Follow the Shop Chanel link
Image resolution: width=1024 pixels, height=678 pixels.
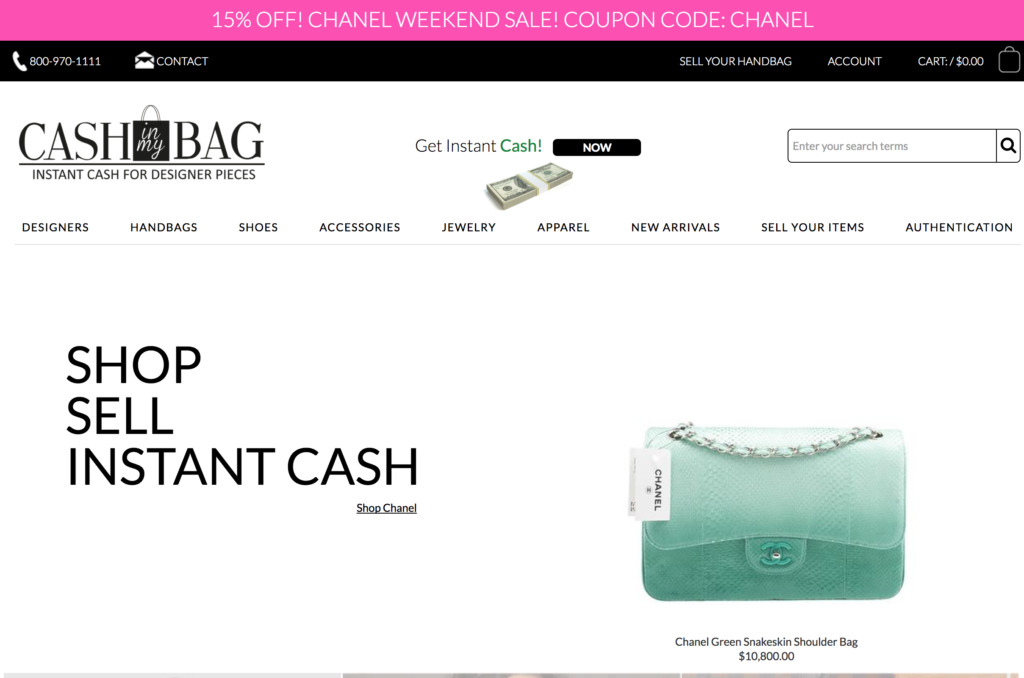pos(387,508)
